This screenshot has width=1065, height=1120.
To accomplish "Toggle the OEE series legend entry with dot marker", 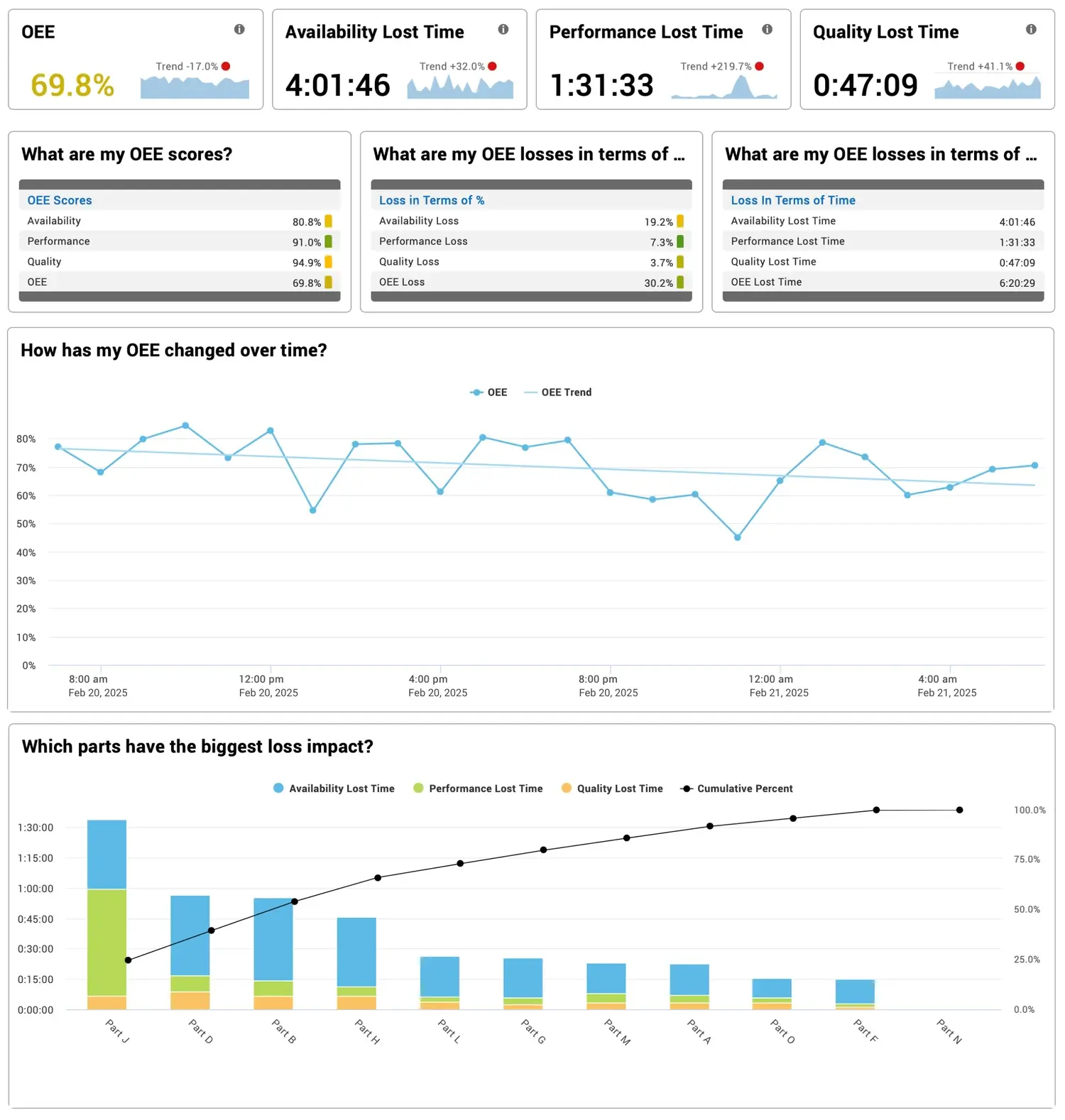I will pyautogui.click(x=488, y=392).
